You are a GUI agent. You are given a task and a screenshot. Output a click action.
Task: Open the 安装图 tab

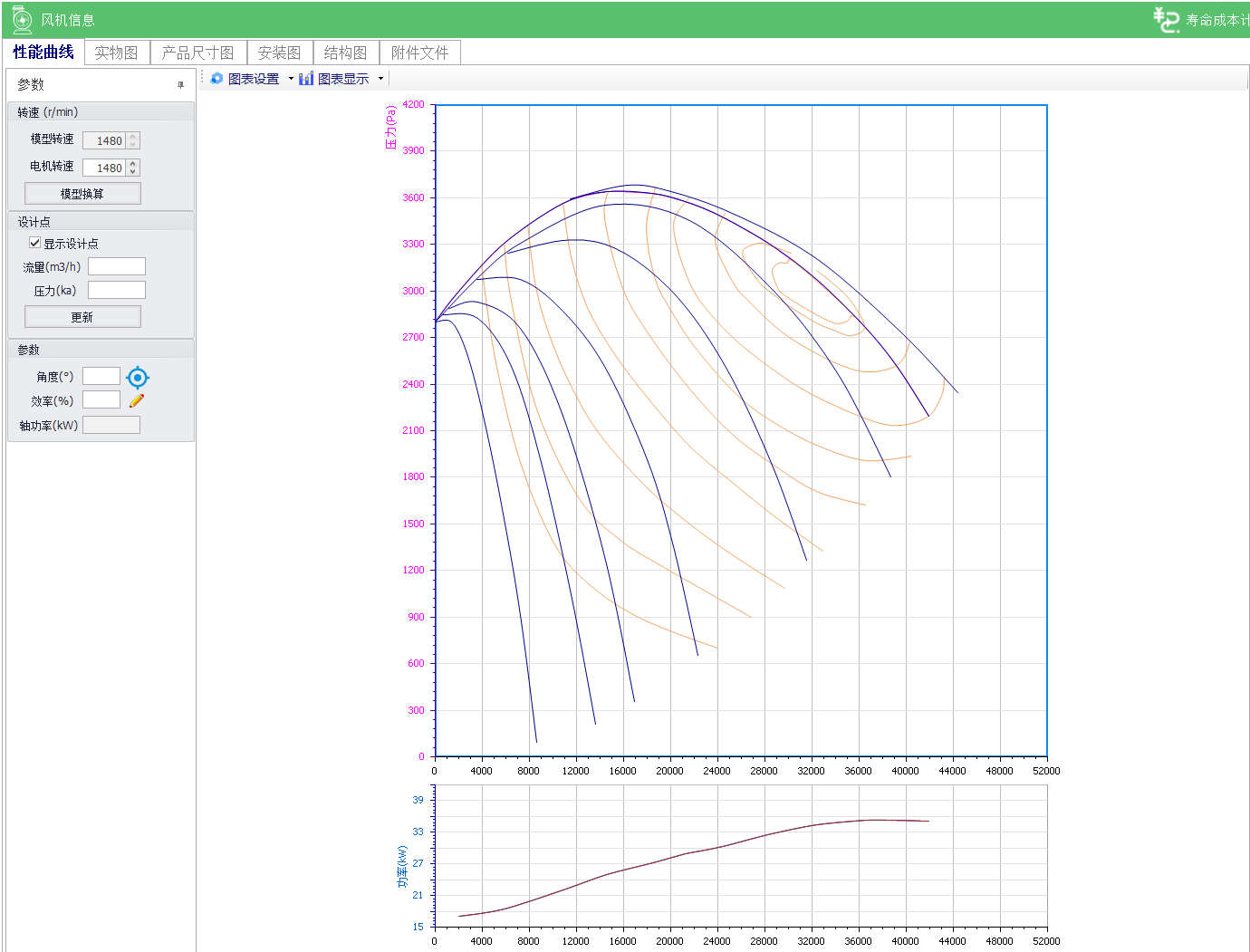point(279,53)
